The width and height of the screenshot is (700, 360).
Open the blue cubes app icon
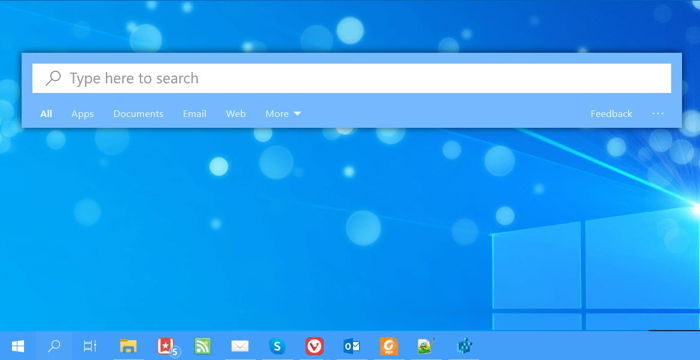(464, 346)
